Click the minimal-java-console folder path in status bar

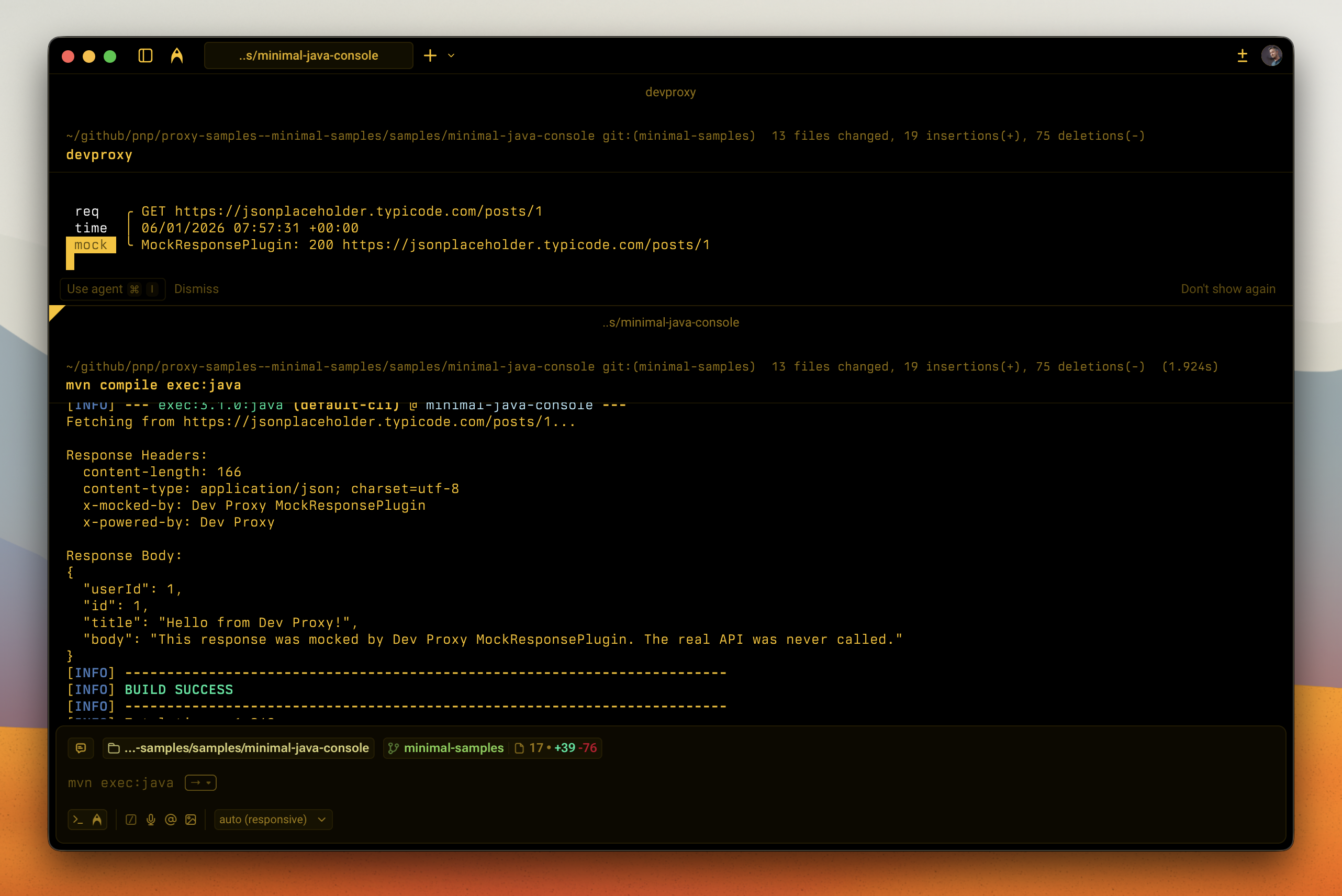point(238,747)
